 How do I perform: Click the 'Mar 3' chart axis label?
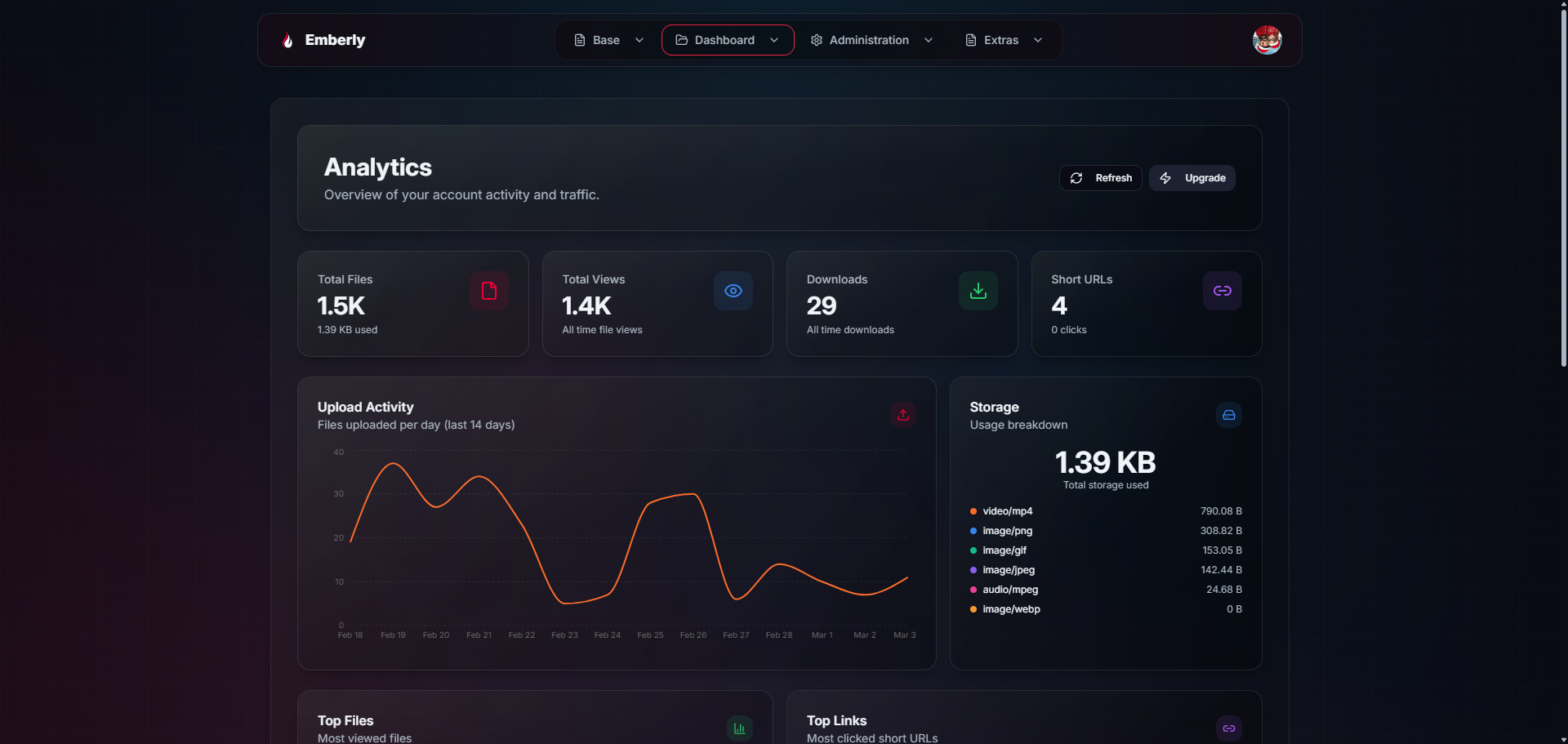[905, 635]
